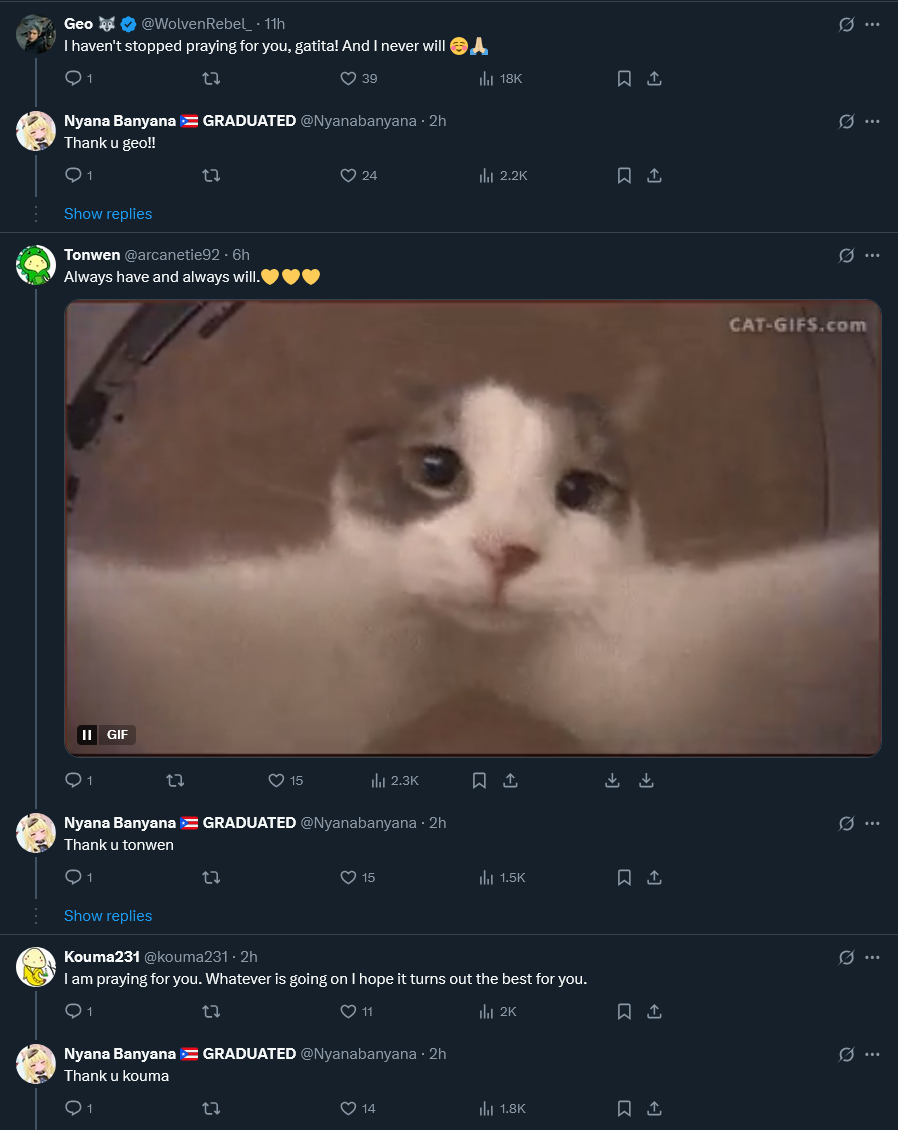
Task: Expand Show replies under 'Thank u geo!!'
Action: click(x=108, y=213)
